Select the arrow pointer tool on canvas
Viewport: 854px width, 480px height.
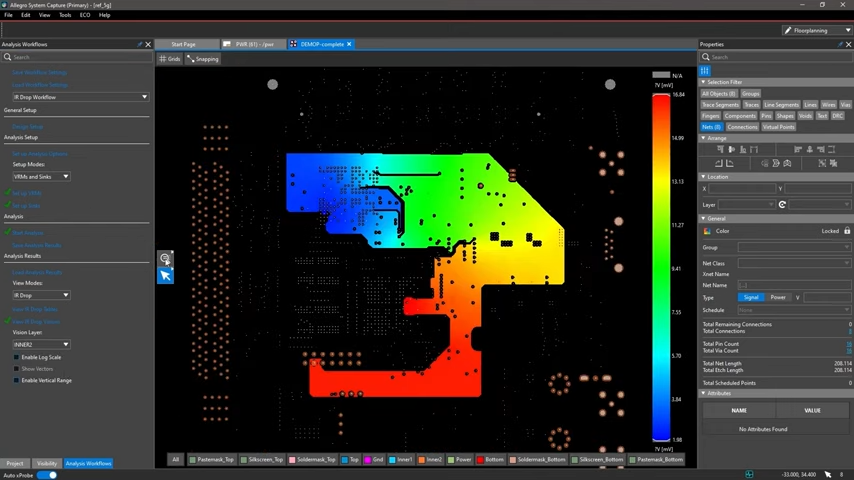(x=165, y=275)
